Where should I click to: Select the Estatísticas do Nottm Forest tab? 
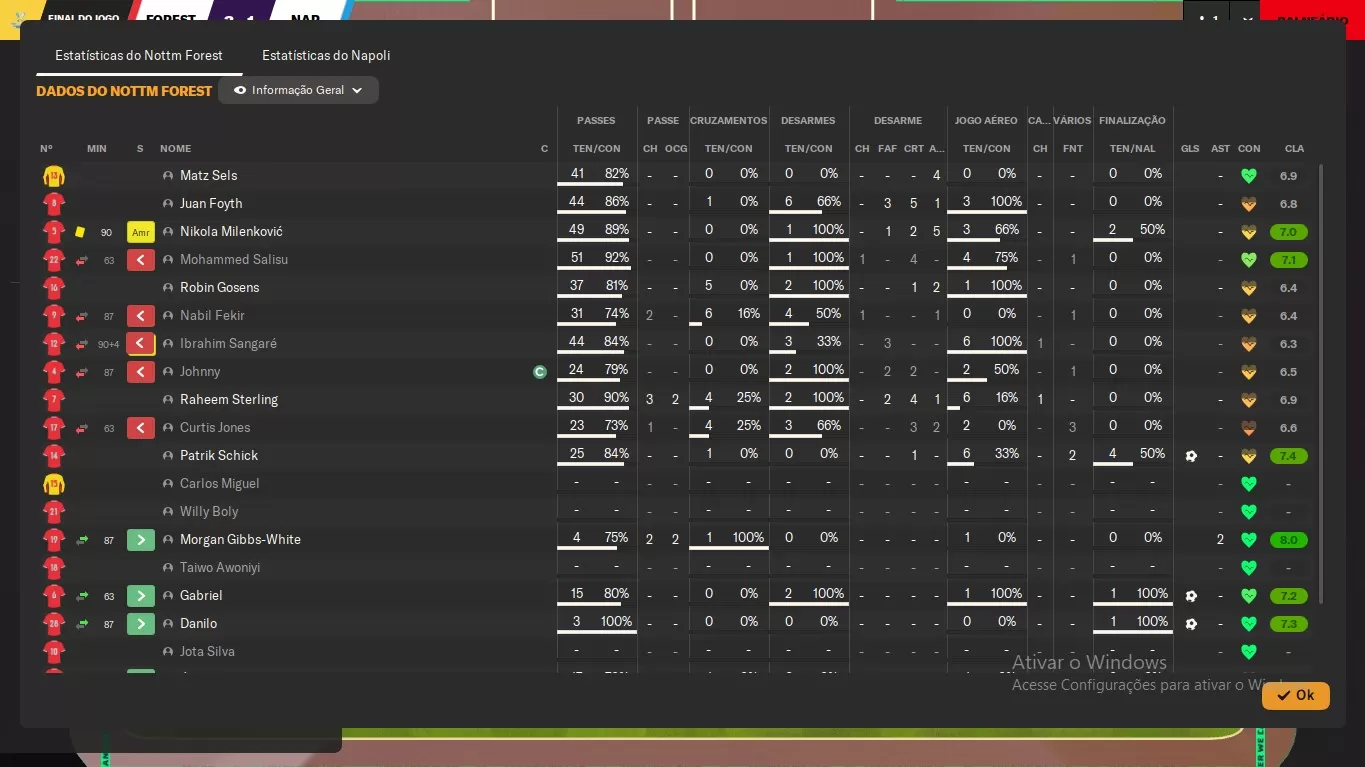point(139,56)
